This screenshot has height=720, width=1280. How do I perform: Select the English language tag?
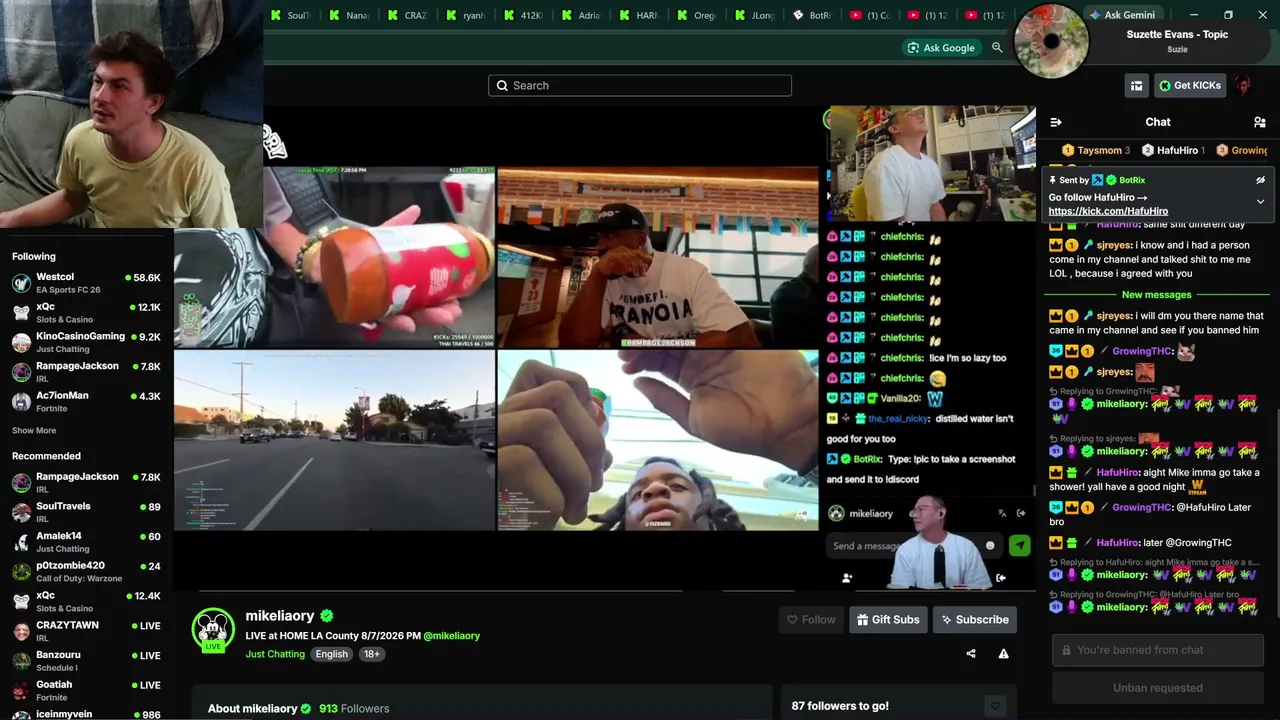[332, 654]
